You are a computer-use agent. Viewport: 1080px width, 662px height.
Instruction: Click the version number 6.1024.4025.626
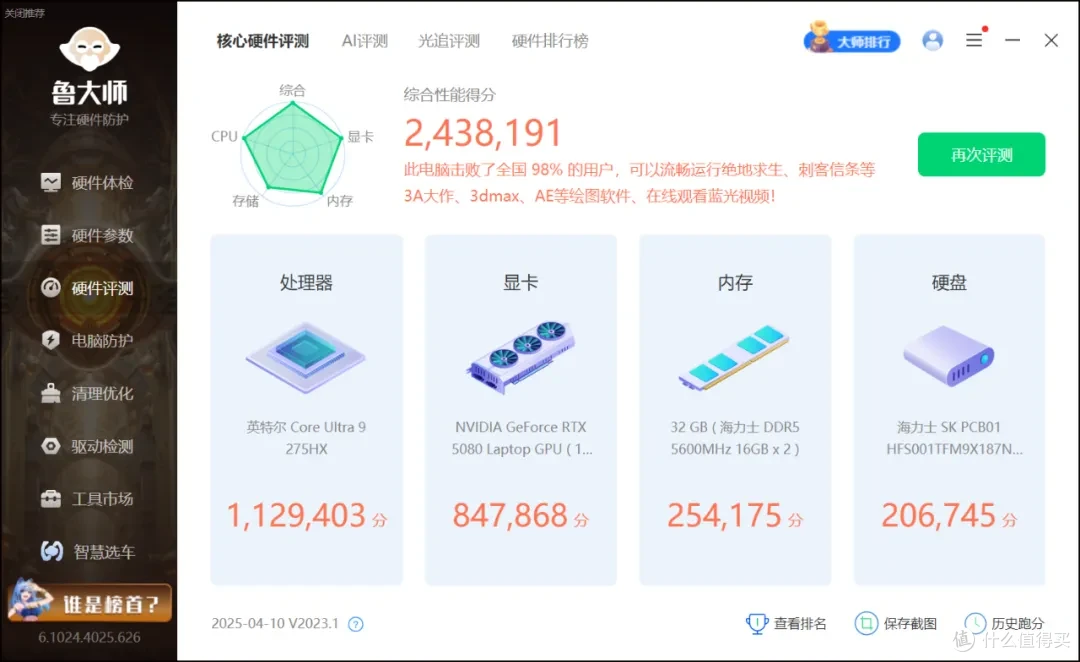[x=89, y=637]
